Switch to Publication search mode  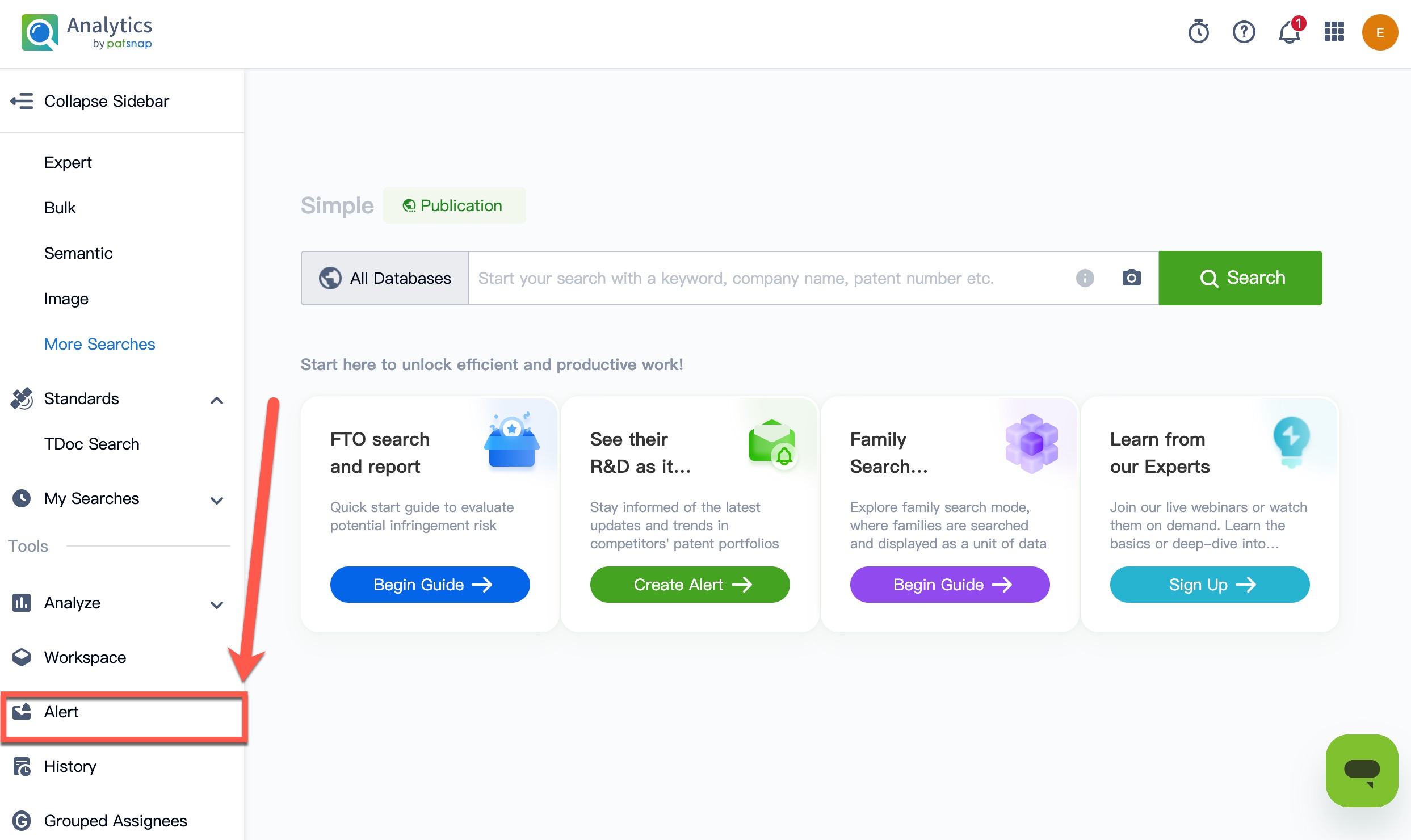tap(453, 205)
